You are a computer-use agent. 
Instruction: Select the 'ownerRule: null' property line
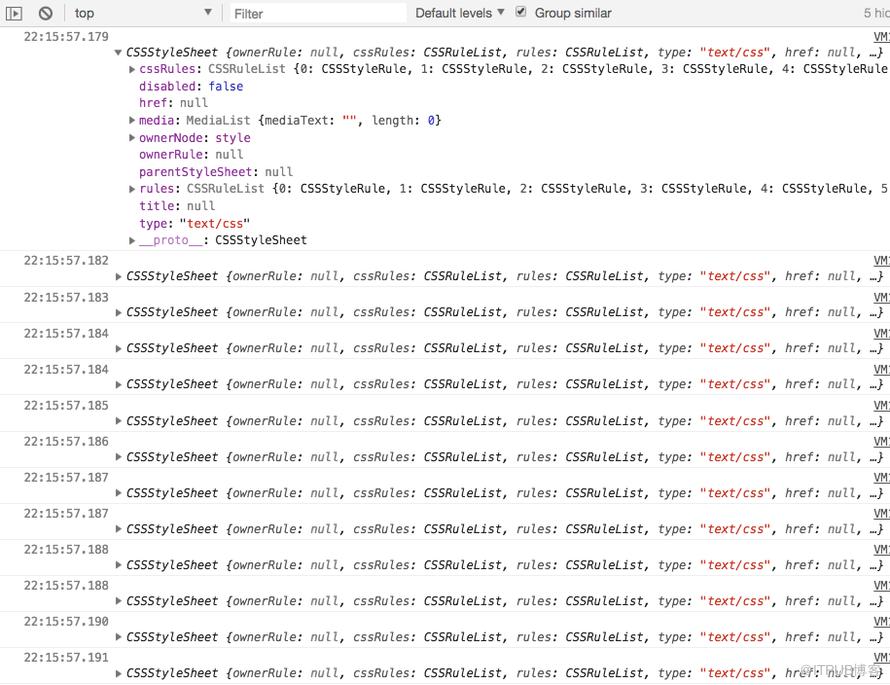click(x=191, y=155)
